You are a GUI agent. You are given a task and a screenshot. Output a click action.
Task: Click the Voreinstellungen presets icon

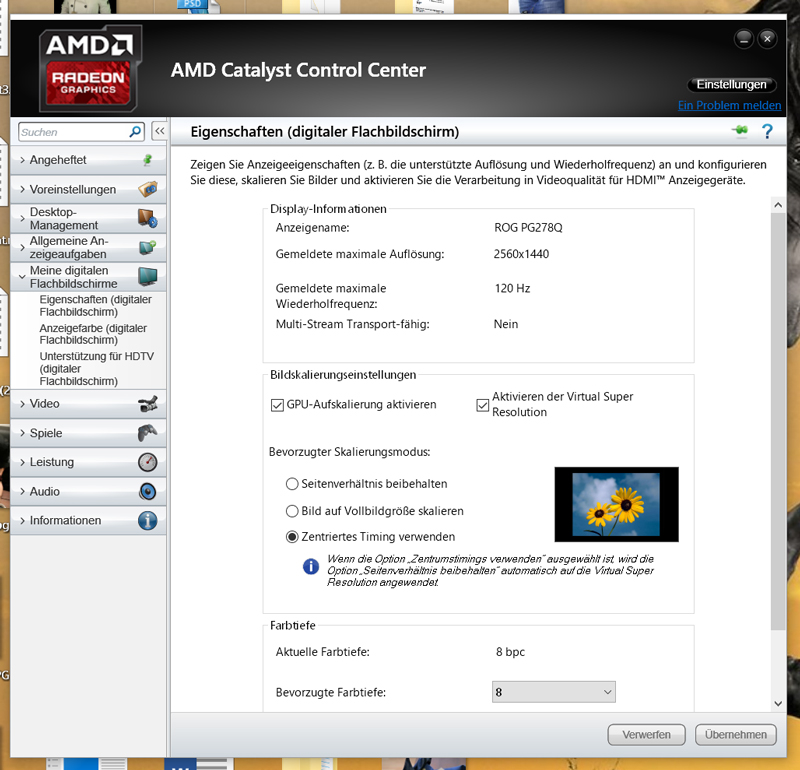(x=148, y=189)
